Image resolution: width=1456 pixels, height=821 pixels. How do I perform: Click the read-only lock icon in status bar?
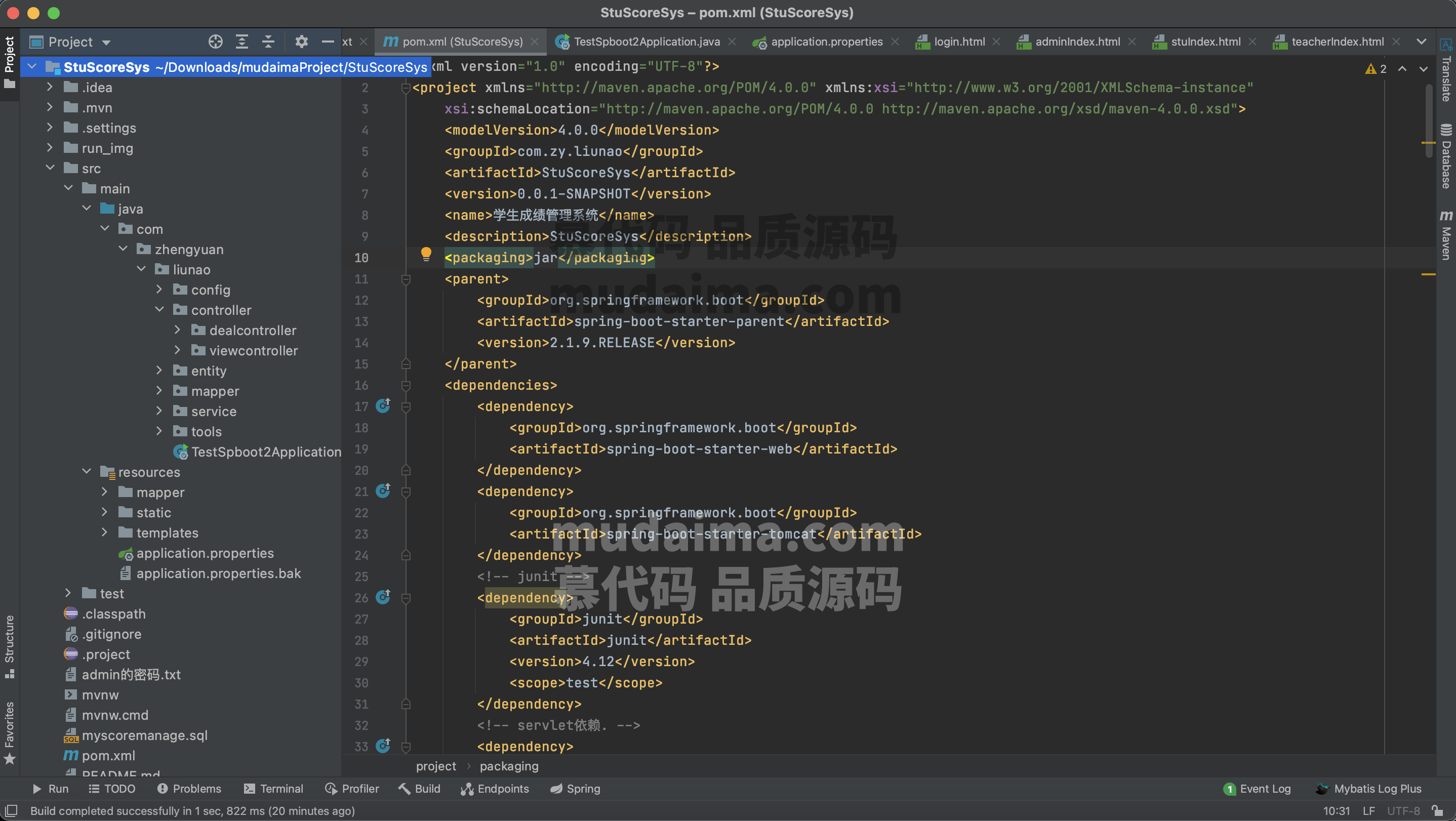click(1437, 810)
